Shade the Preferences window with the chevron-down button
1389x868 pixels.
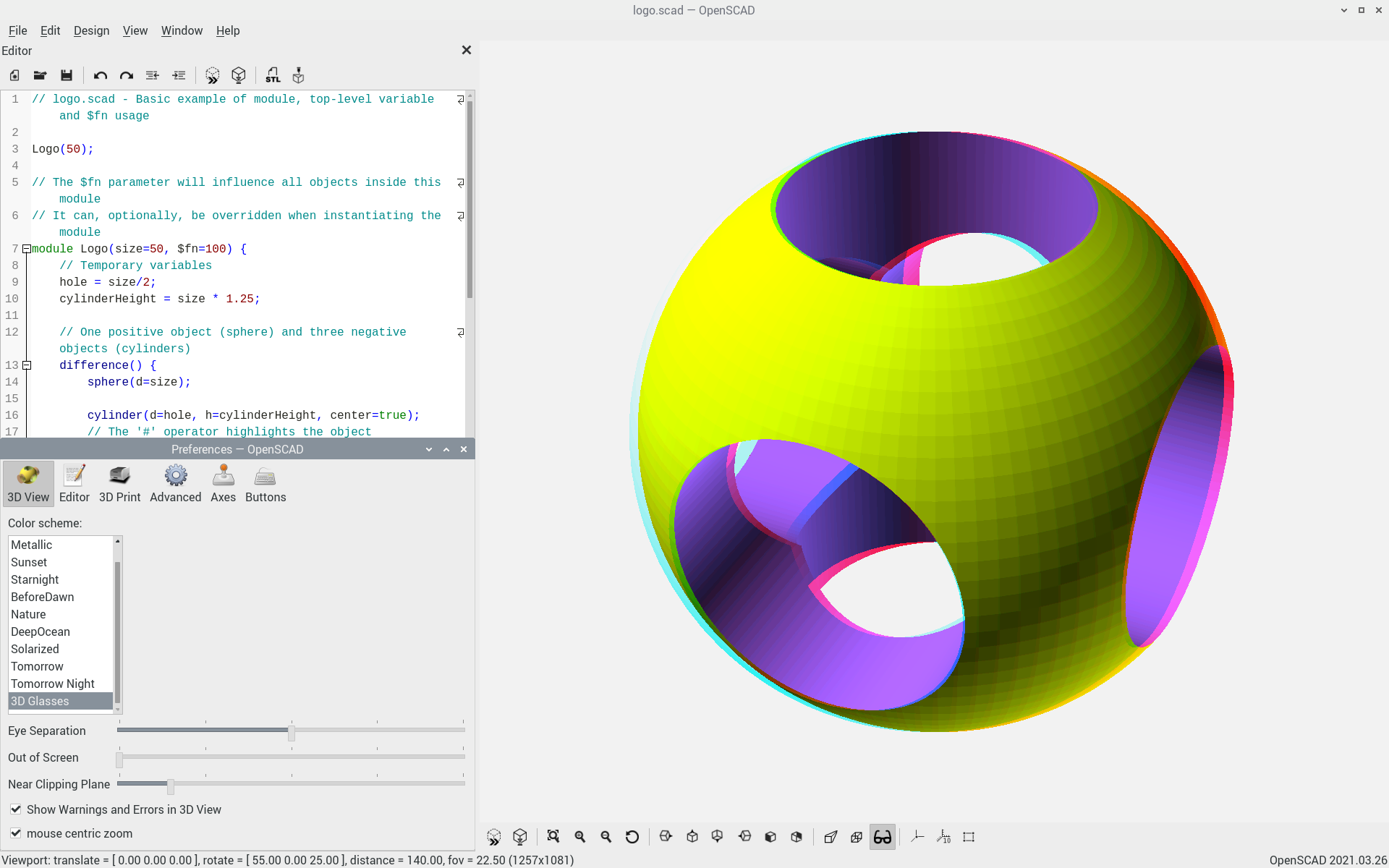pos(429,449)
